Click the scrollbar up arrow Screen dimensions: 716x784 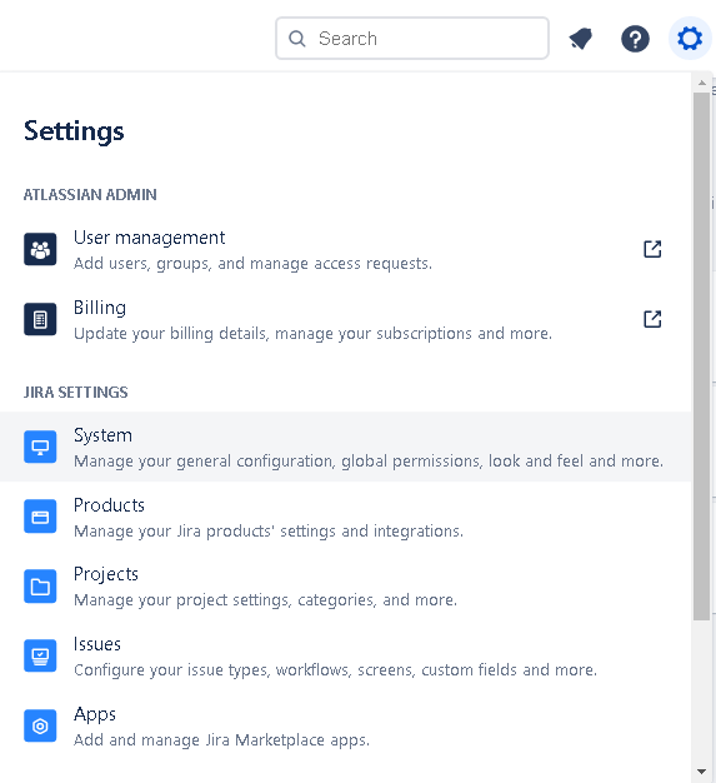702,82
